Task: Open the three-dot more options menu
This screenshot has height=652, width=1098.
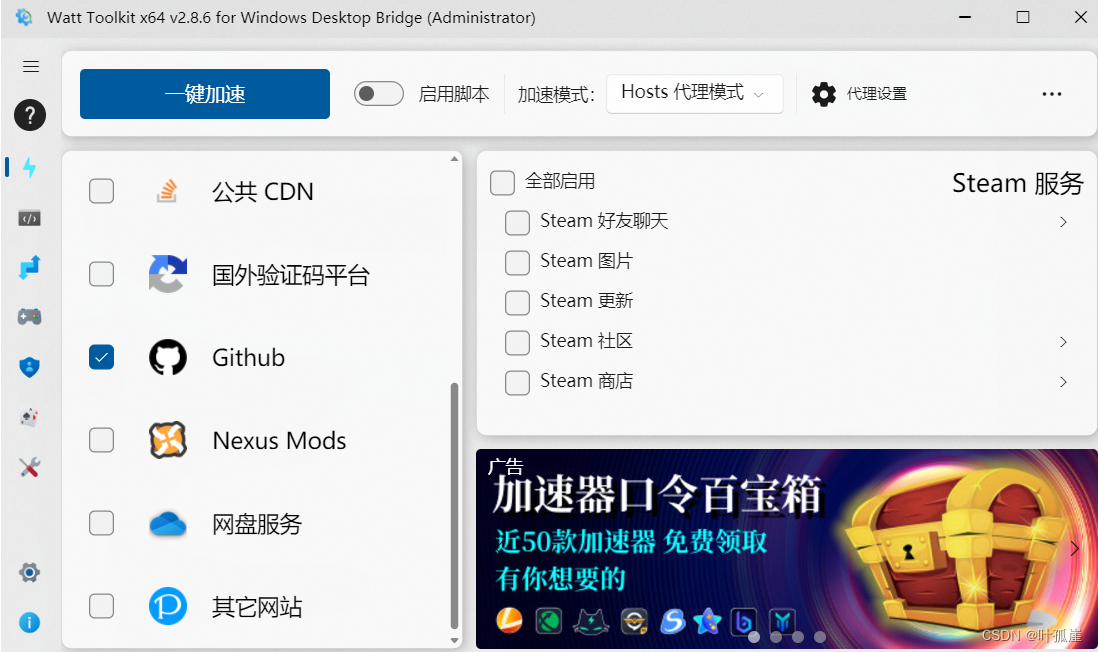Action: (x=1052, y=94)
